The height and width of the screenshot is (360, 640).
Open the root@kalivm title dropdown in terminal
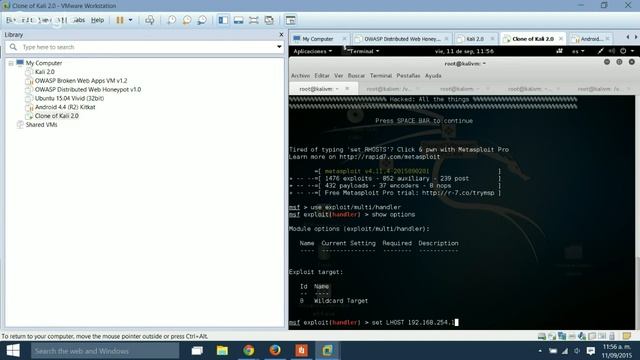[x=465, y=64]
